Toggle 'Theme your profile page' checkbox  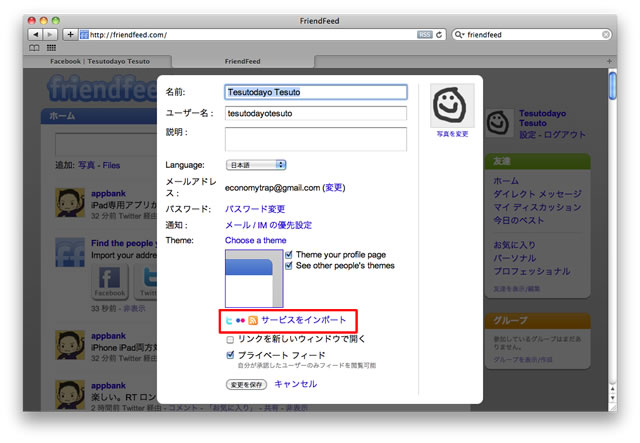(289, 255)
